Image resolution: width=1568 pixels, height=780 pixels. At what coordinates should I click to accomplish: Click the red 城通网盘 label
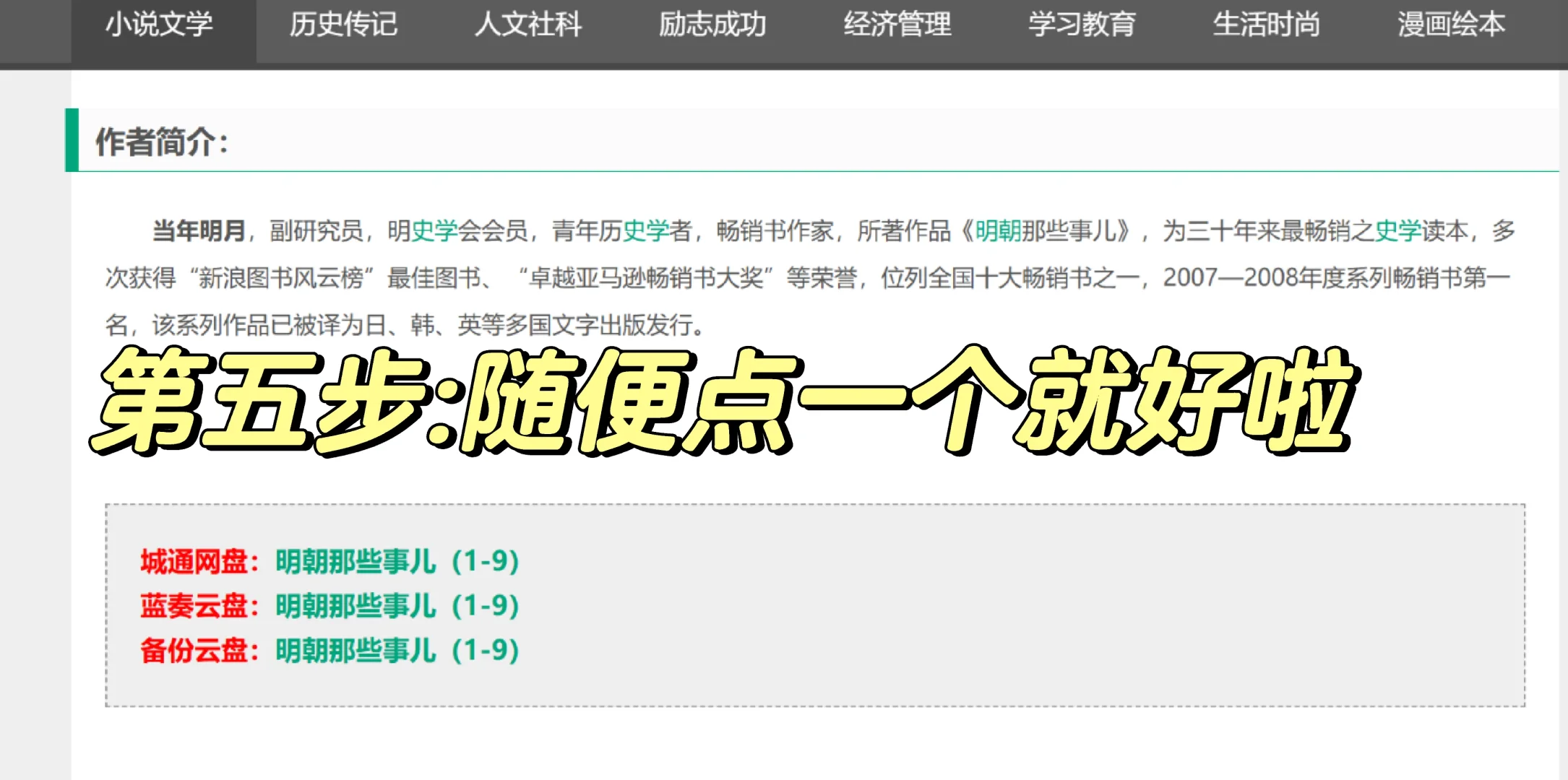click(199, 561)
